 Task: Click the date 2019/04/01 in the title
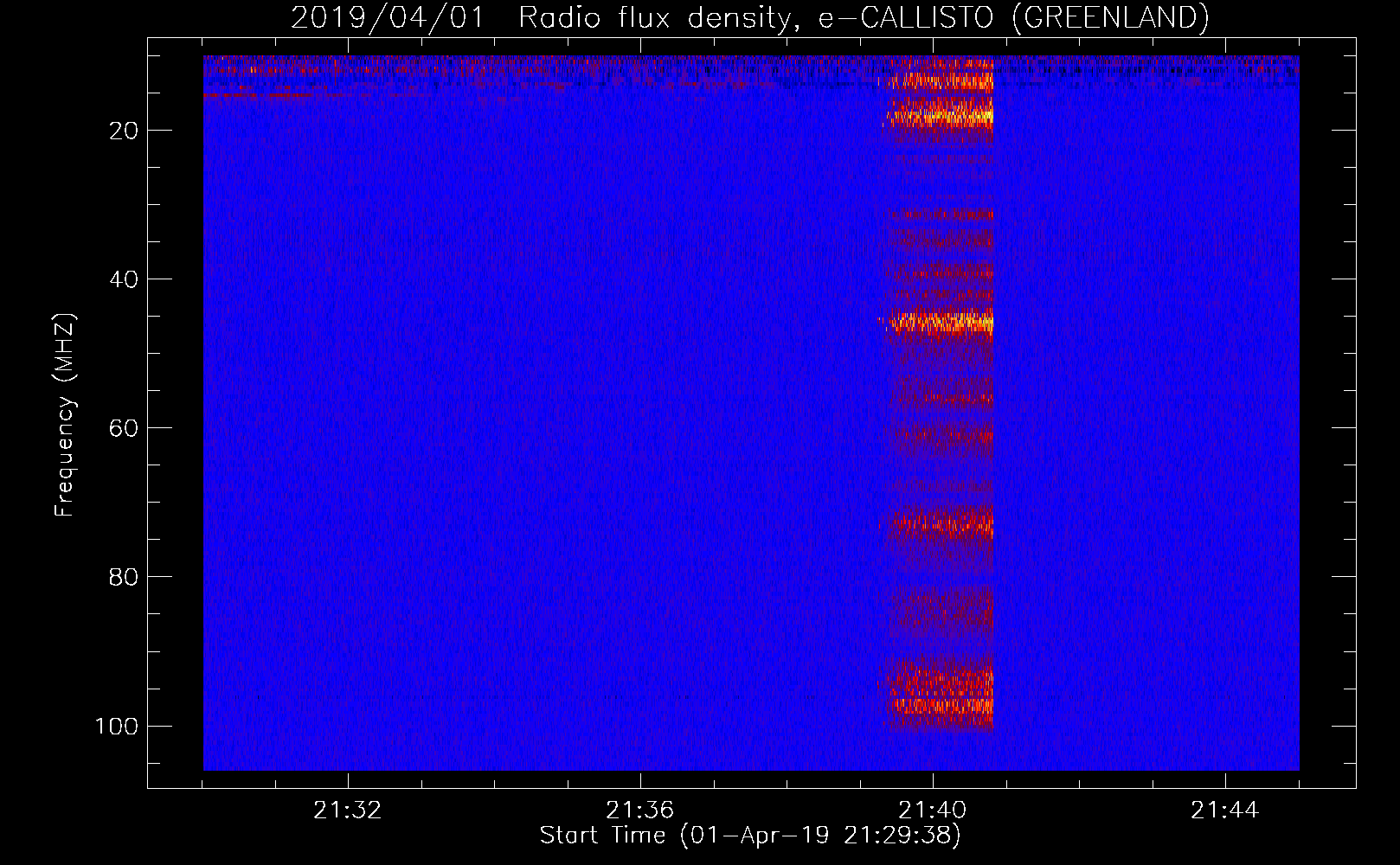388,17
